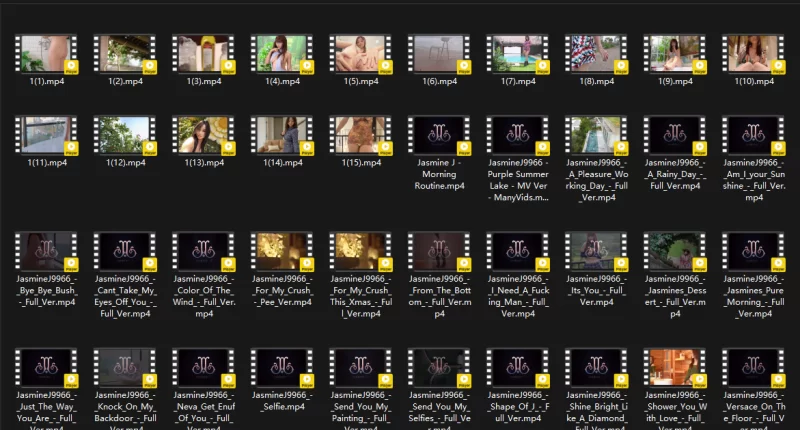The image size is (800, 430).
Task: Click the Shape_Of_J Full_Ver video icon
Action: pyautogui.click(x=518, y=368)
